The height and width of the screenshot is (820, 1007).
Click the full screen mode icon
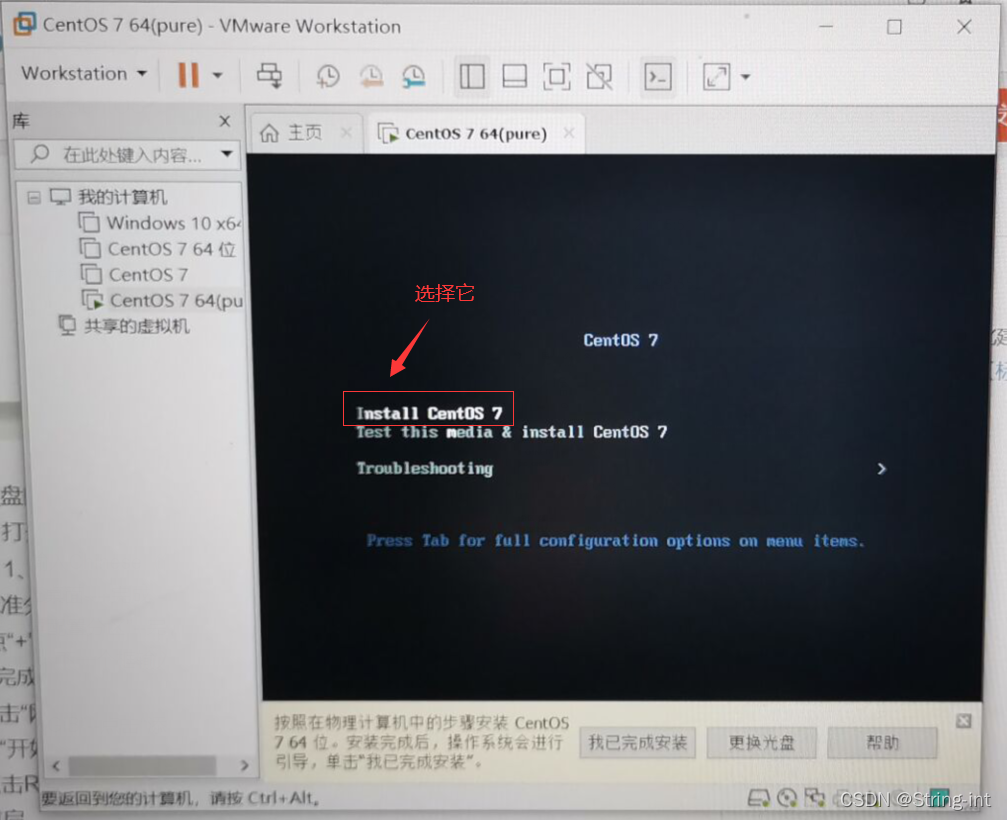(556, 76)
